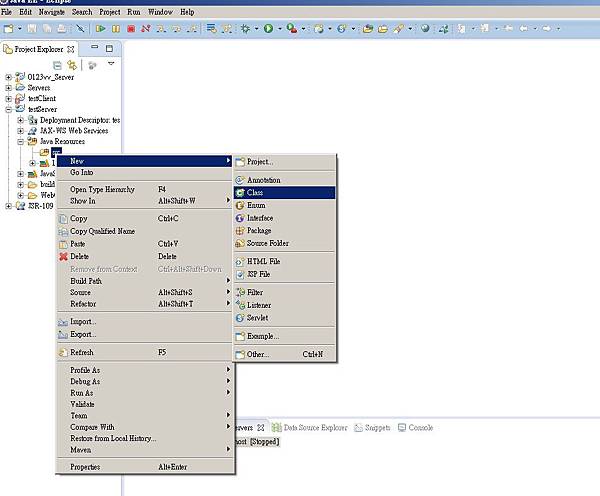600x496 pixels.
Task: Click Collapse All icon in Project Explorer
Action: pyautogui.click(x=57, y=65)
